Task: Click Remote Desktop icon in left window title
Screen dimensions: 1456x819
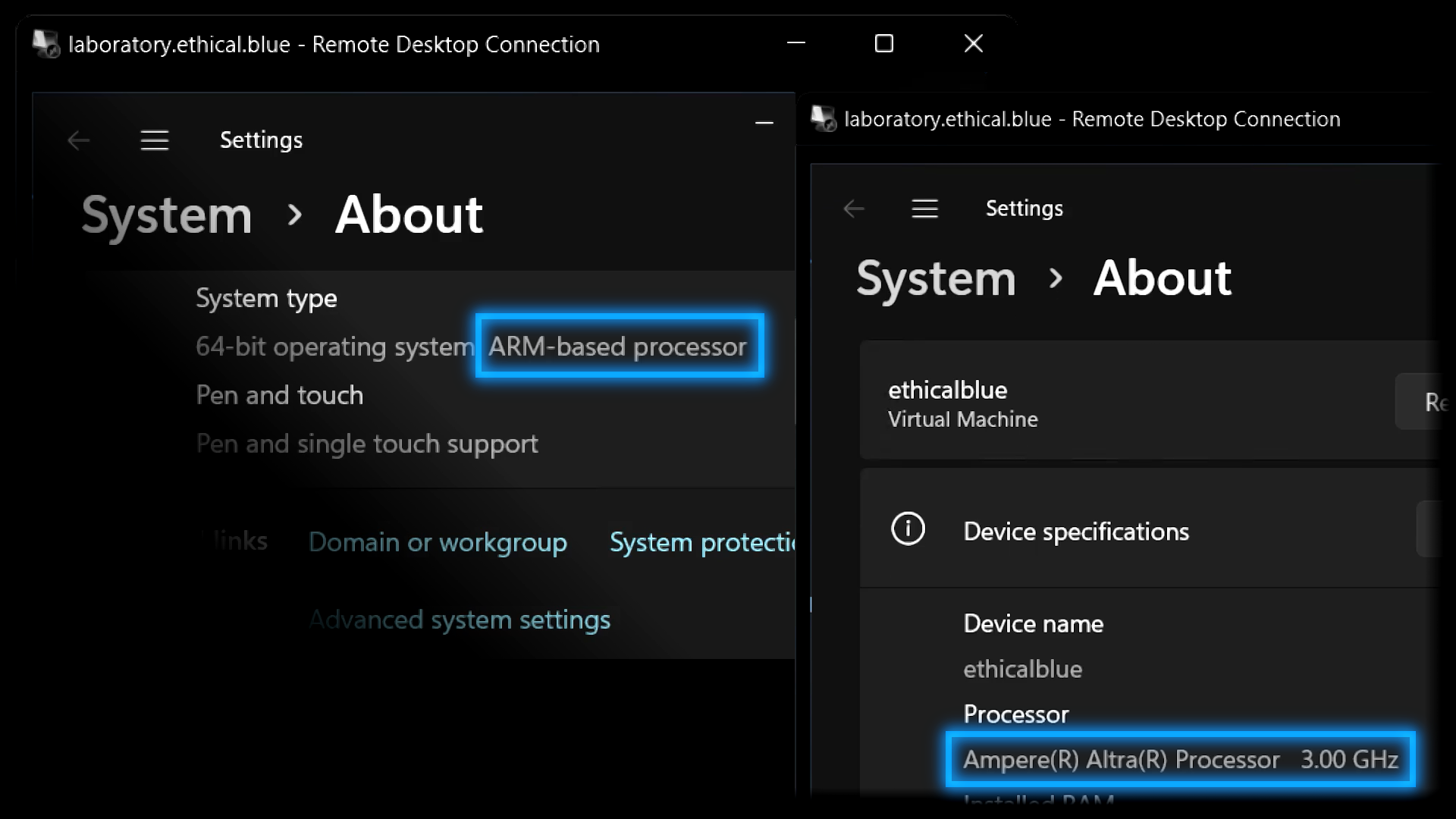Action: 46,44
